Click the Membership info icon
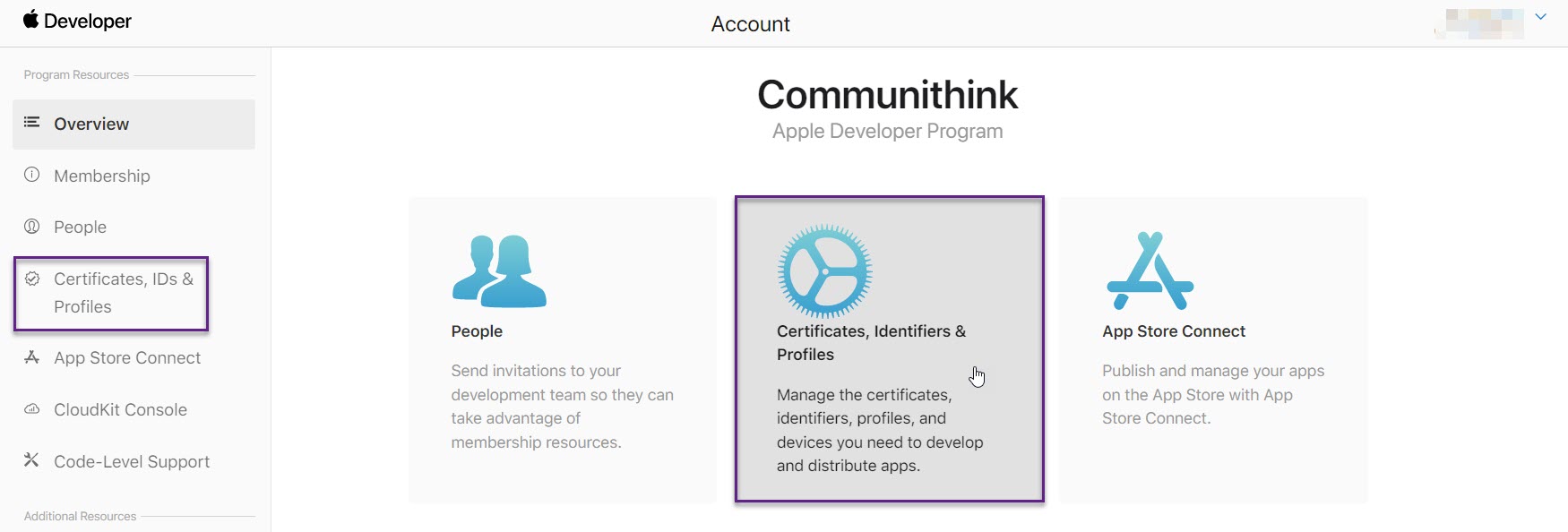Screen dimensions: 1568x532 pyautogui.click(x=31, y=175)
